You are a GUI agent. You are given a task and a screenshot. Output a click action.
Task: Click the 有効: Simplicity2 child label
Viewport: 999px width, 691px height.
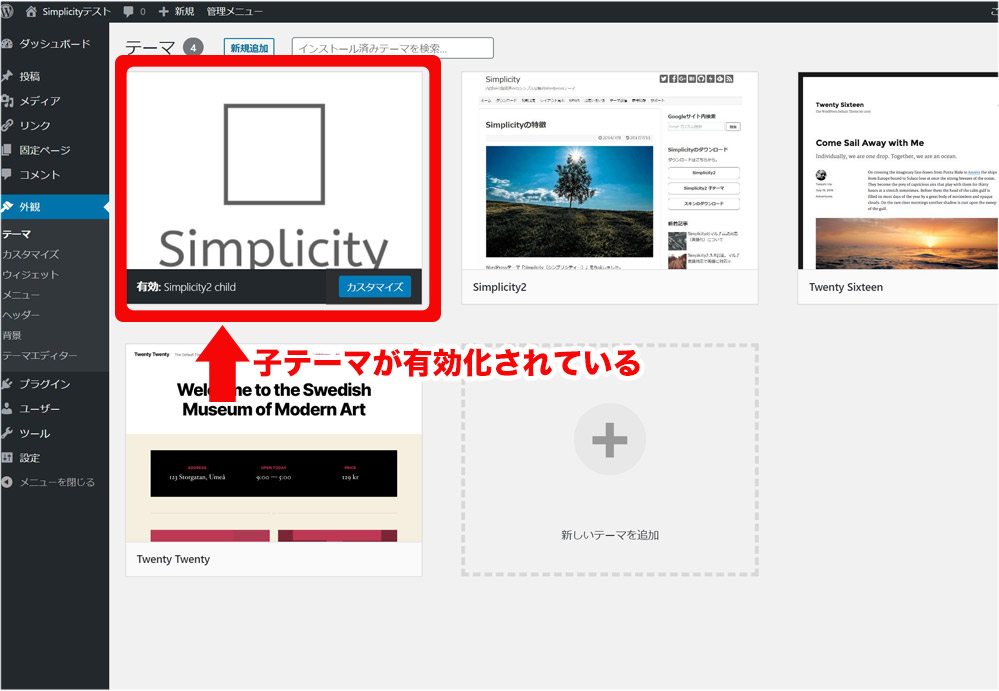click(x=186, y=287)
